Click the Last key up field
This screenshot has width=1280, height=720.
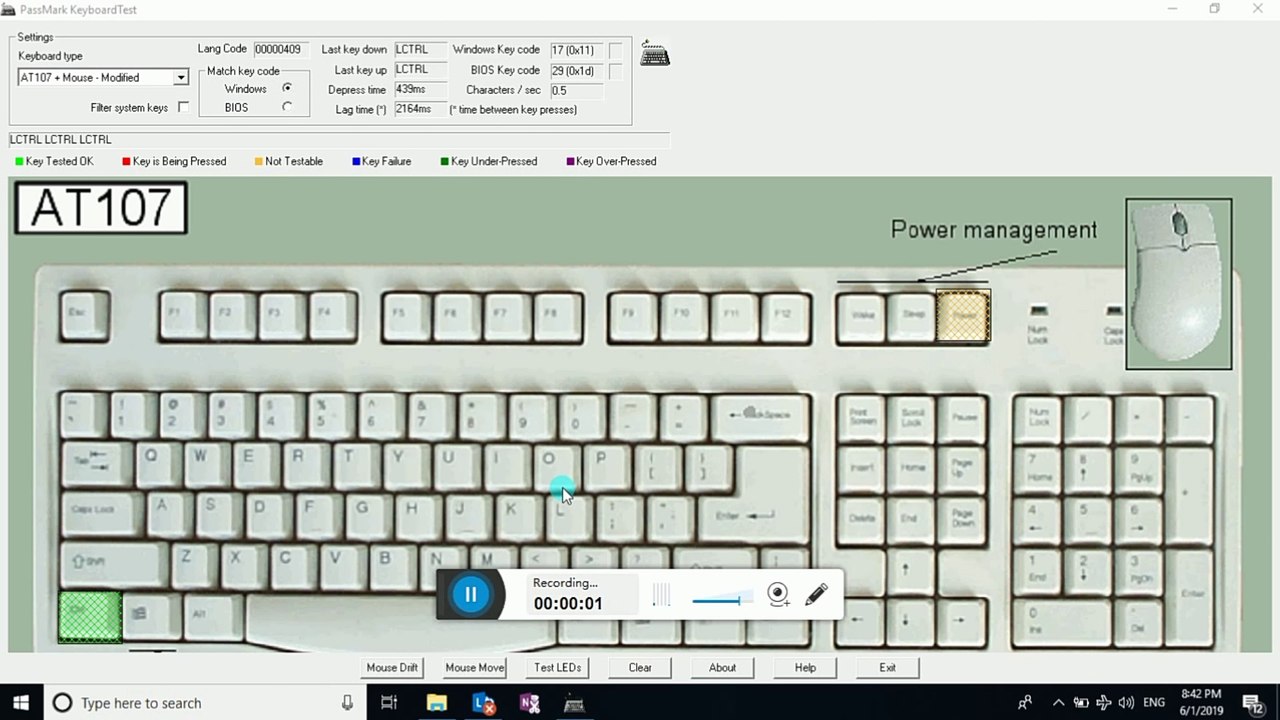[420, 70]
